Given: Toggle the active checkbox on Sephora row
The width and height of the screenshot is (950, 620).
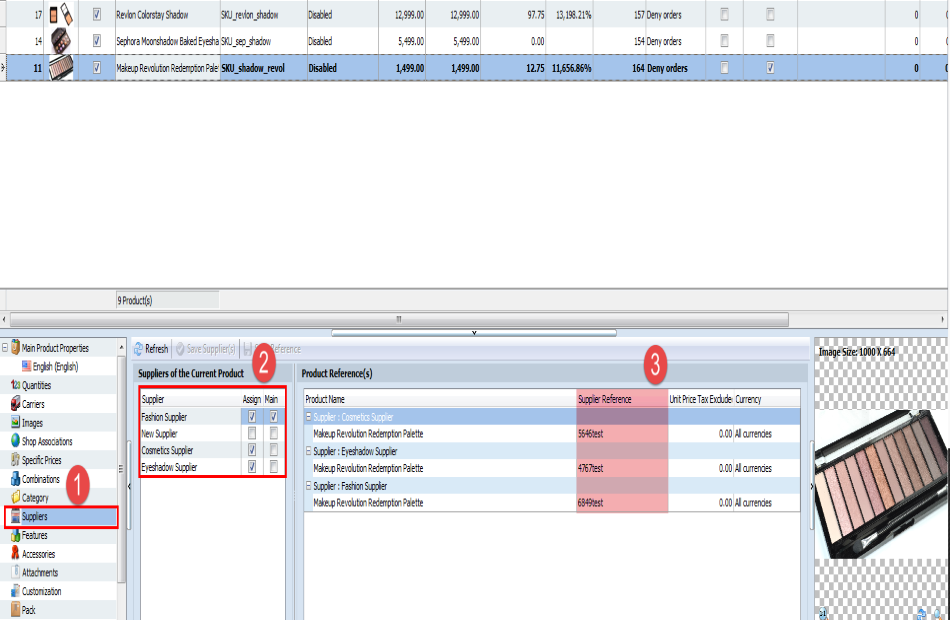Looking at the screenshot, I should (x=97, y=41).
